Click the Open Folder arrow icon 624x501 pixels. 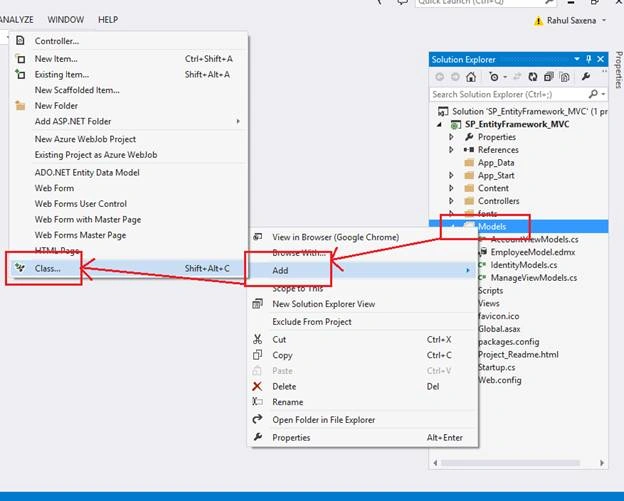point(257,419)
